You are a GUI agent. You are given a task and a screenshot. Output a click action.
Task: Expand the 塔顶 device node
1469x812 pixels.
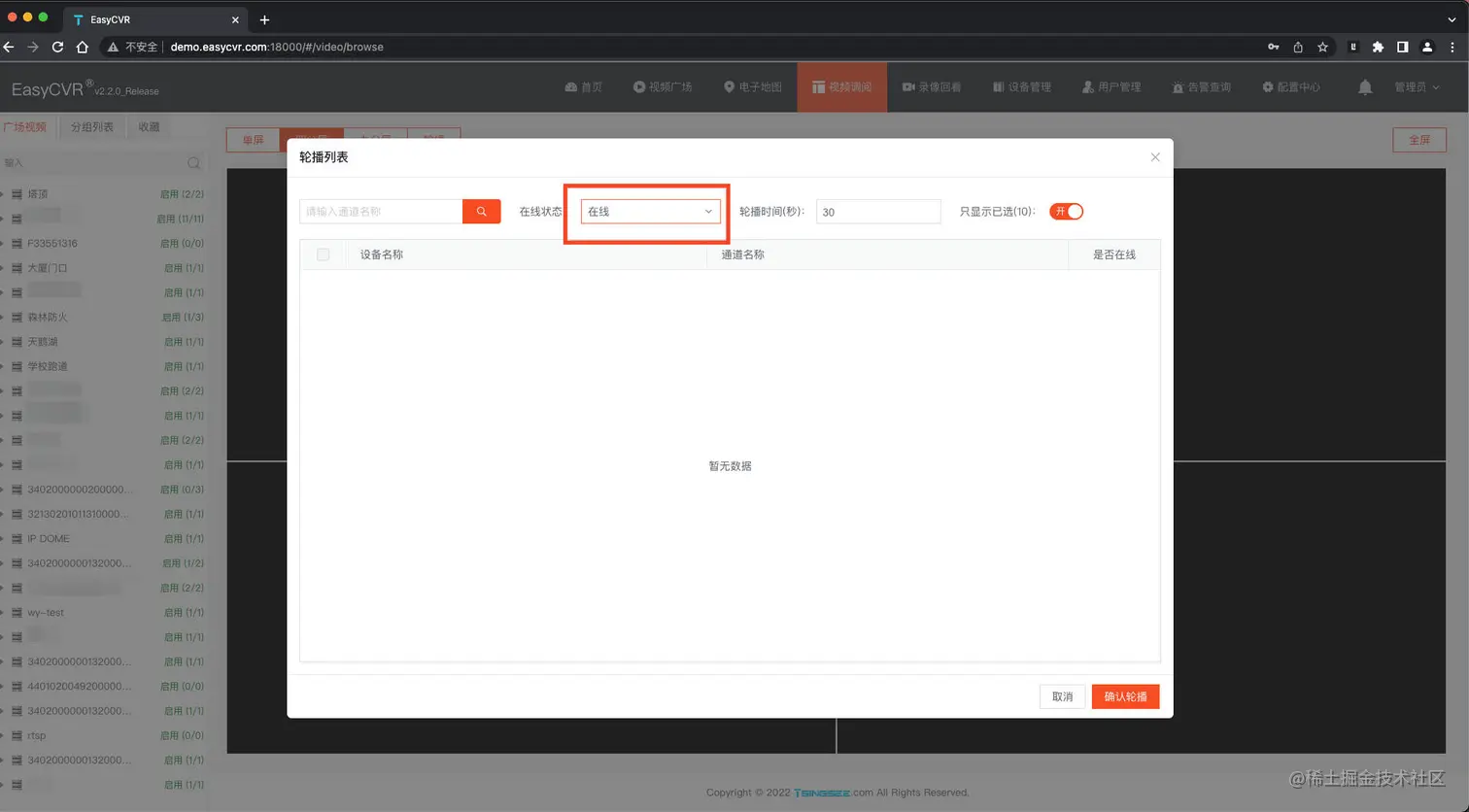coord(3,194)
